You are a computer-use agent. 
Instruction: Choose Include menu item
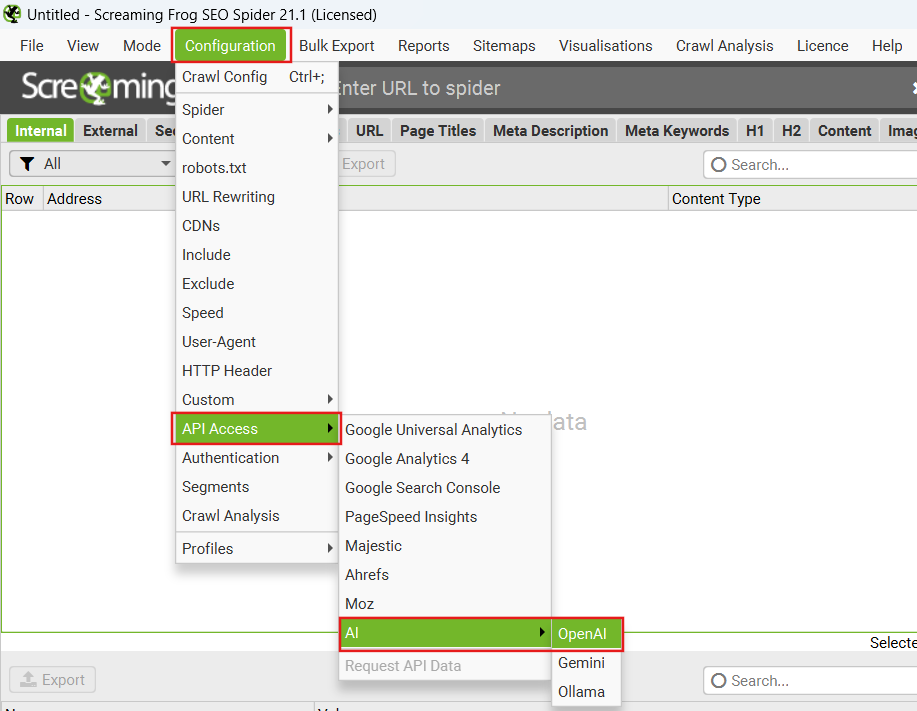click(257, 255)
